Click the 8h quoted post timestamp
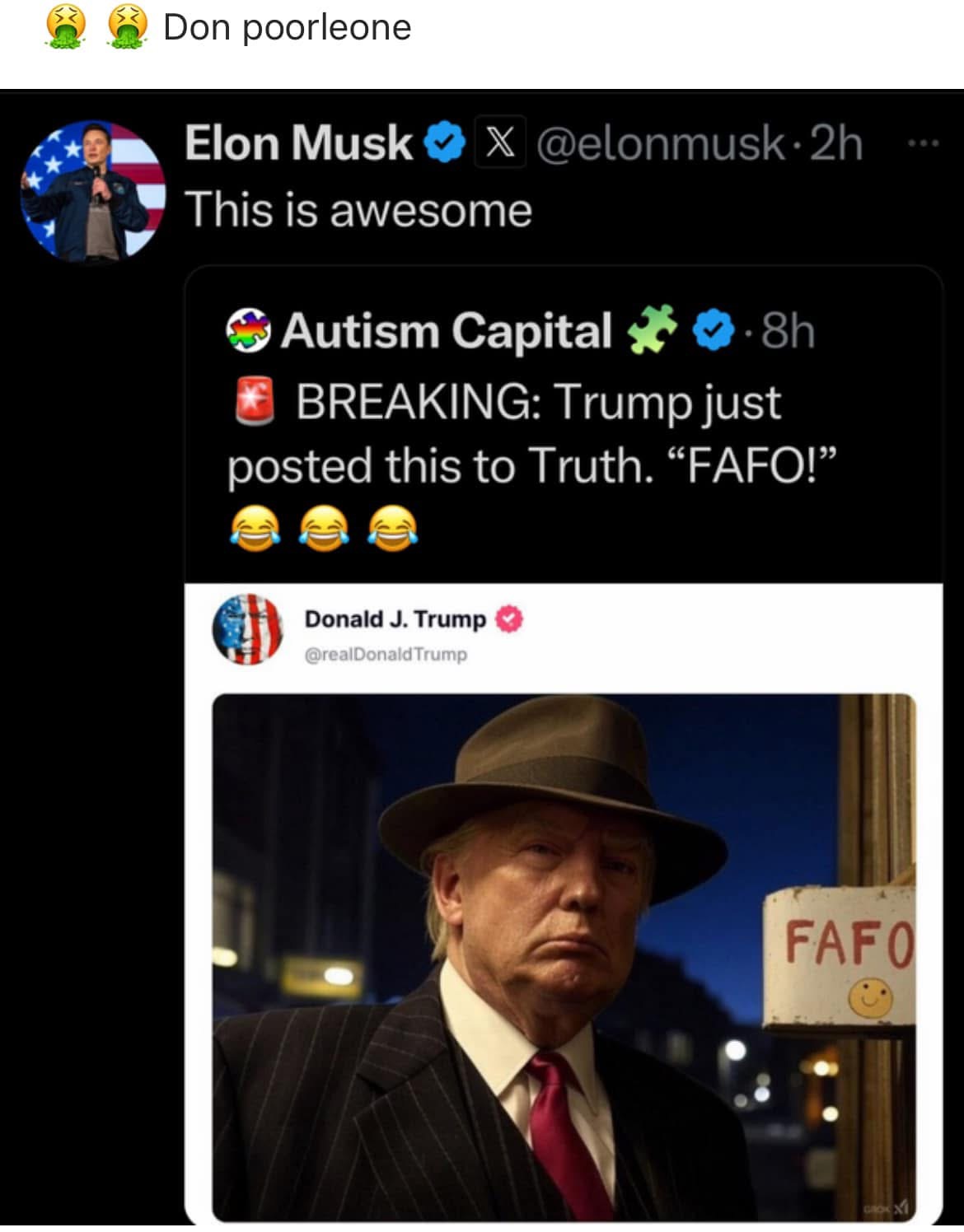This screenshot has width=964, height=1232. 788,332
